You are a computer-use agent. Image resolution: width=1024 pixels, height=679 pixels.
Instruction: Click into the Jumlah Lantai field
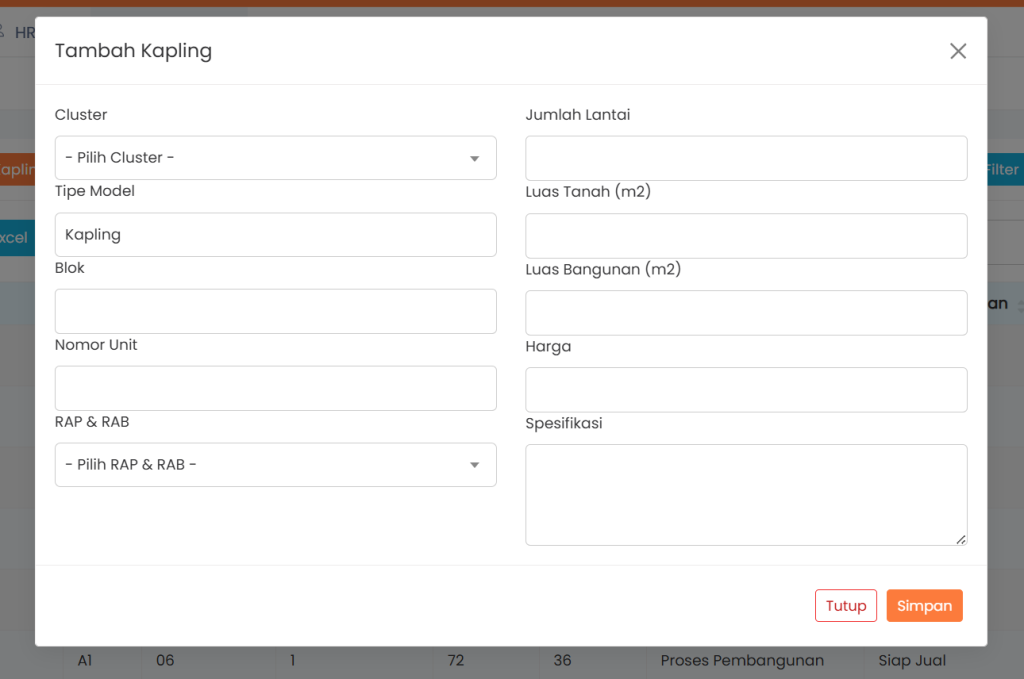(x=746, y=158)
